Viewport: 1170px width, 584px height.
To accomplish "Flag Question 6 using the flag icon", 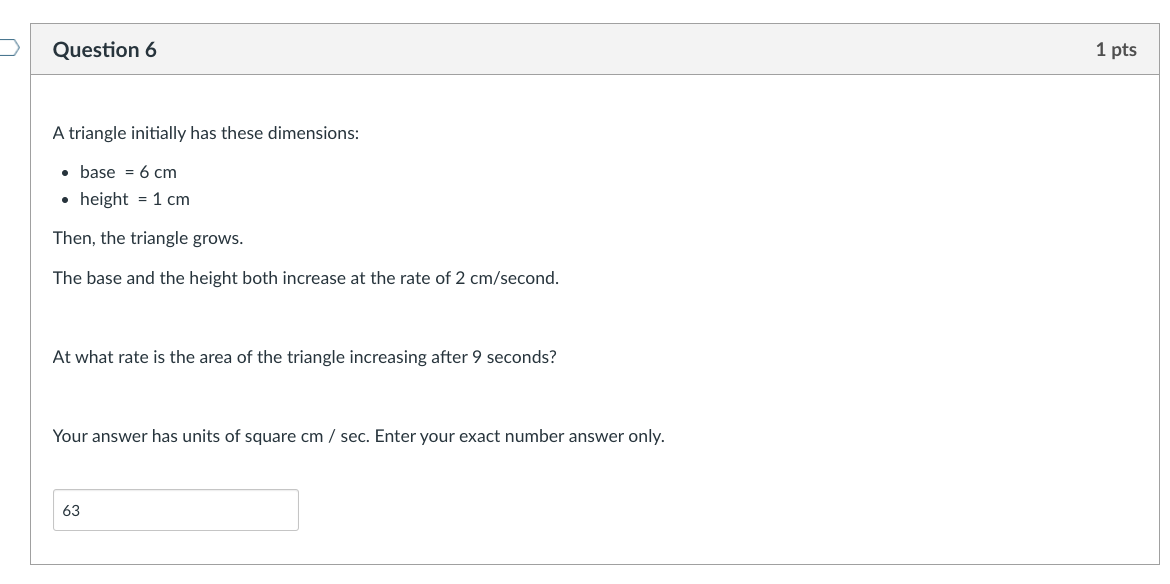I will coord(8,47).
